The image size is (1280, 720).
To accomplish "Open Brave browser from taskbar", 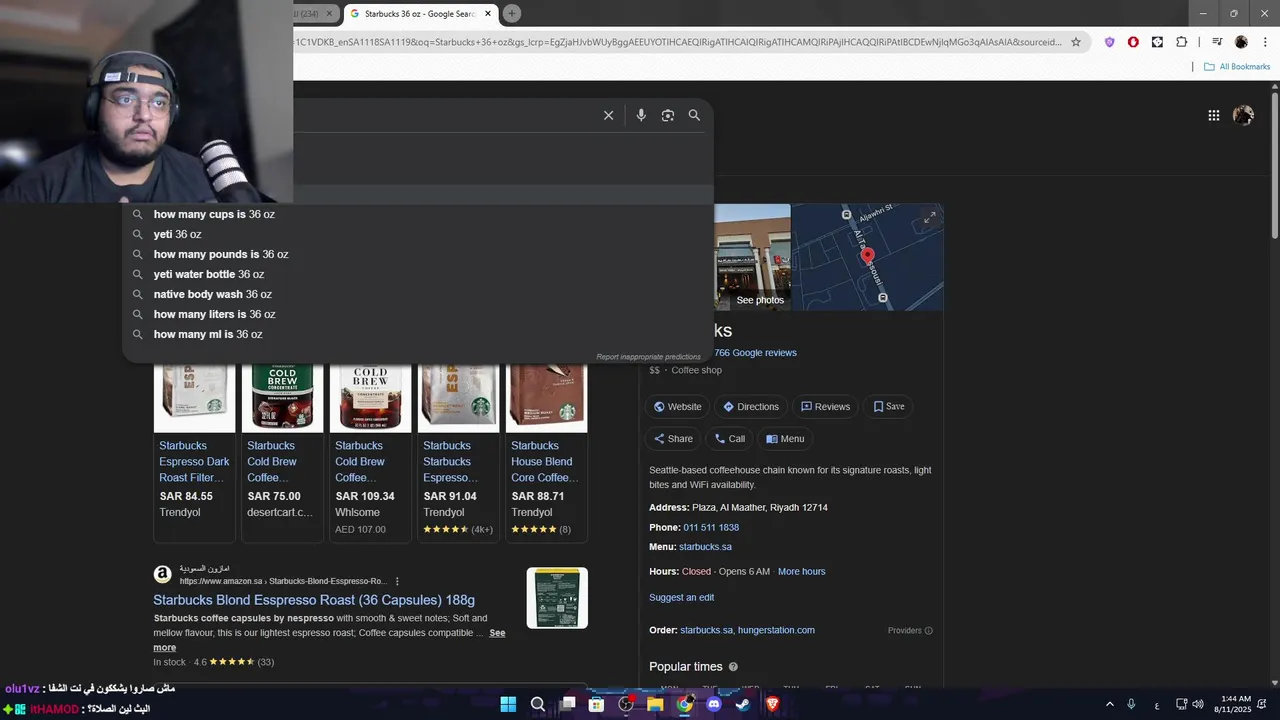I will (772, 704).
